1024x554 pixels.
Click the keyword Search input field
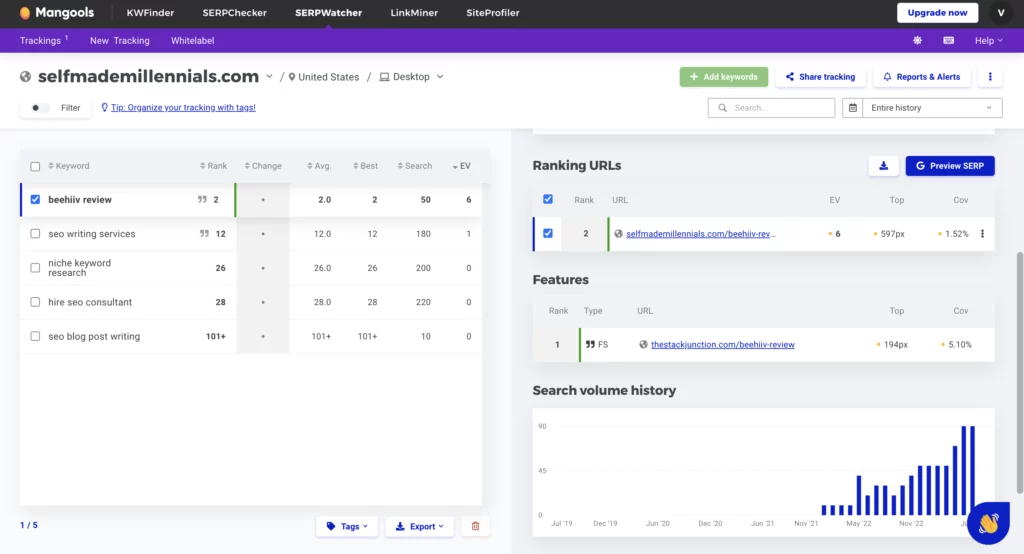771,108
